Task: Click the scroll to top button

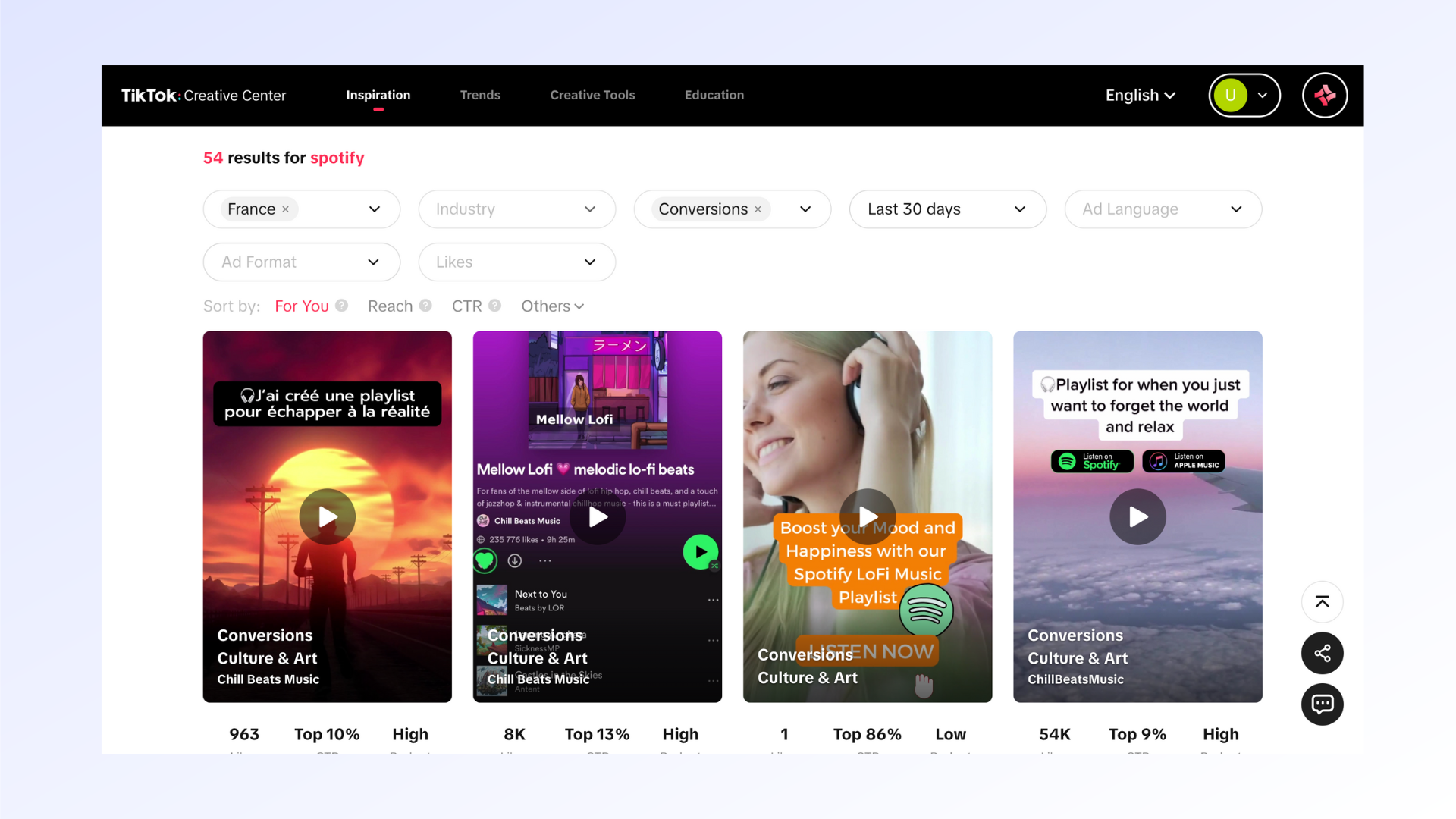Action: [x=1322, y=602]
